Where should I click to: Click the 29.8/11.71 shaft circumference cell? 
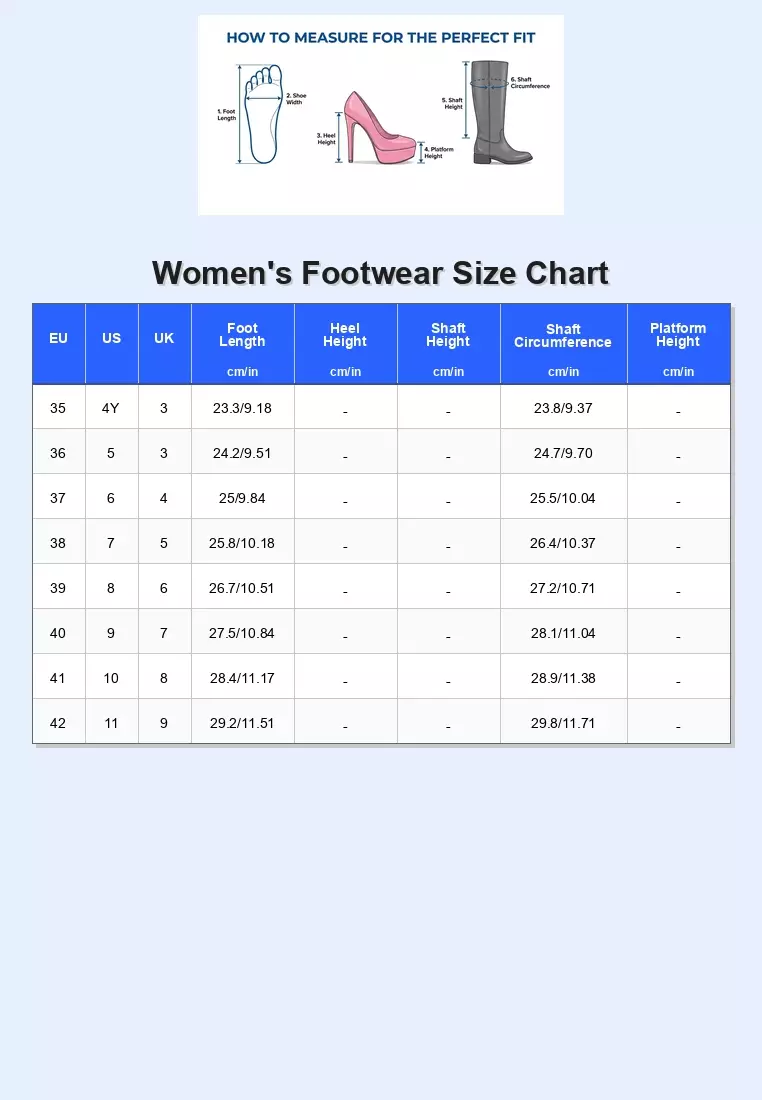pos(563,723)
